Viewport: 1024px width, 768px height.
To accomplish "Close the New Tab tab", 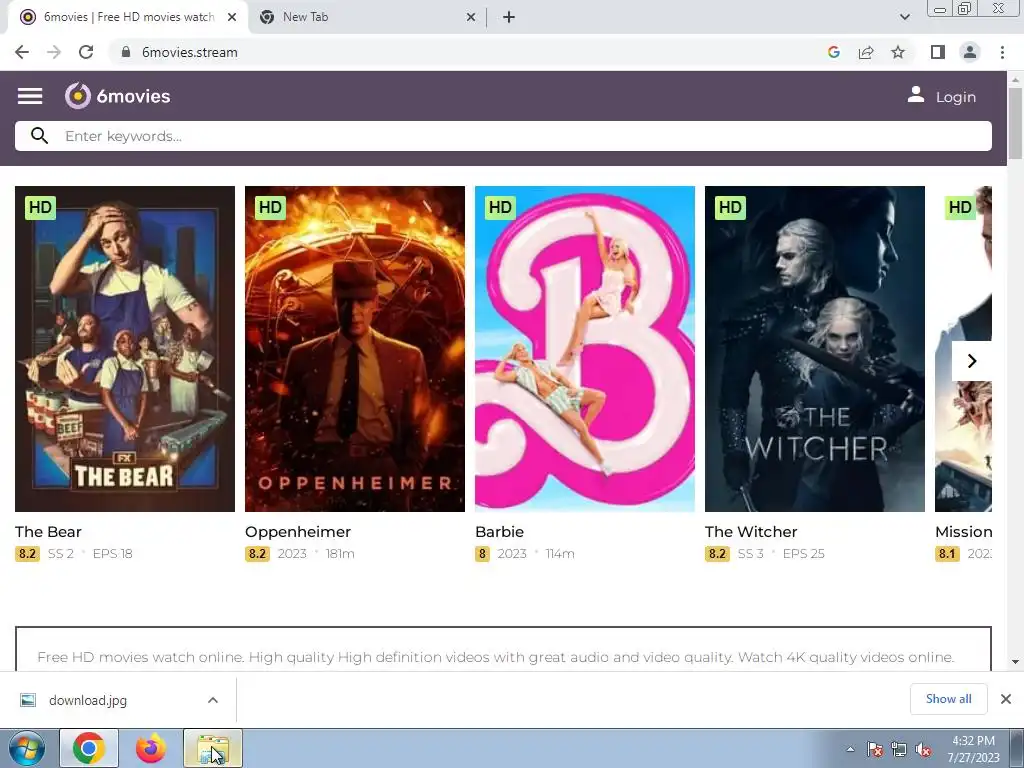I will coord(471,17).
